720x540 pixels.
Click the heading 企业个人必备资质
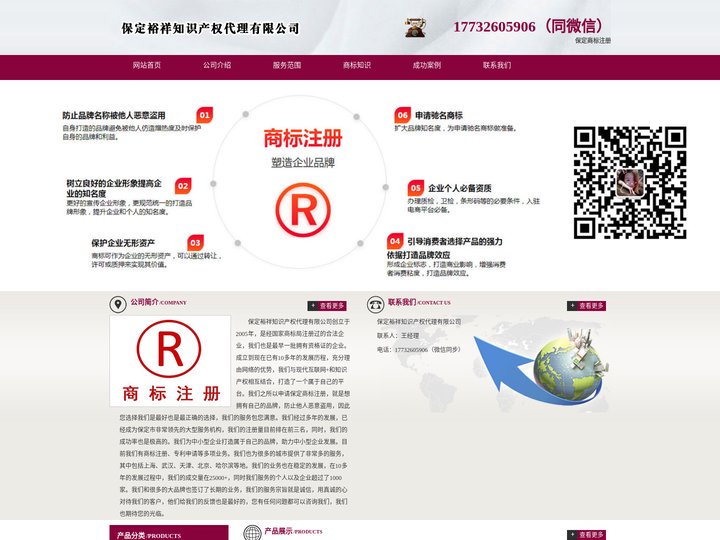tap(460, 188)
